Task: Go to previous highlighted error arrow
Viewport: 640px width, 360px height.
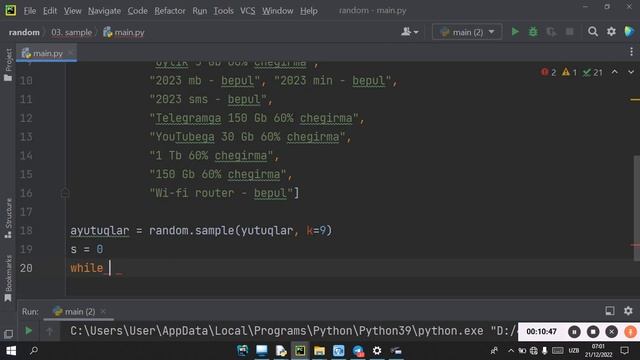Action: (615, 72)
